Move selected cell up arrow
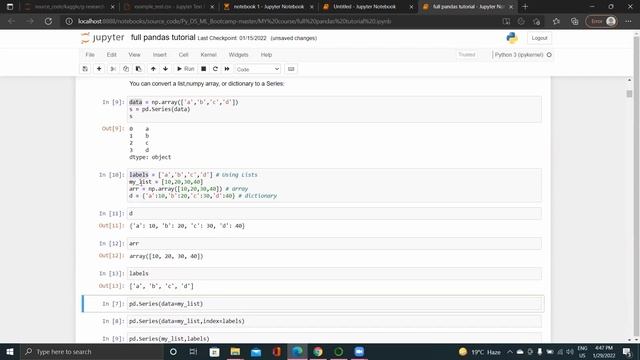The width and height of the screenshot is (640, 360). [x=153, y=69]
